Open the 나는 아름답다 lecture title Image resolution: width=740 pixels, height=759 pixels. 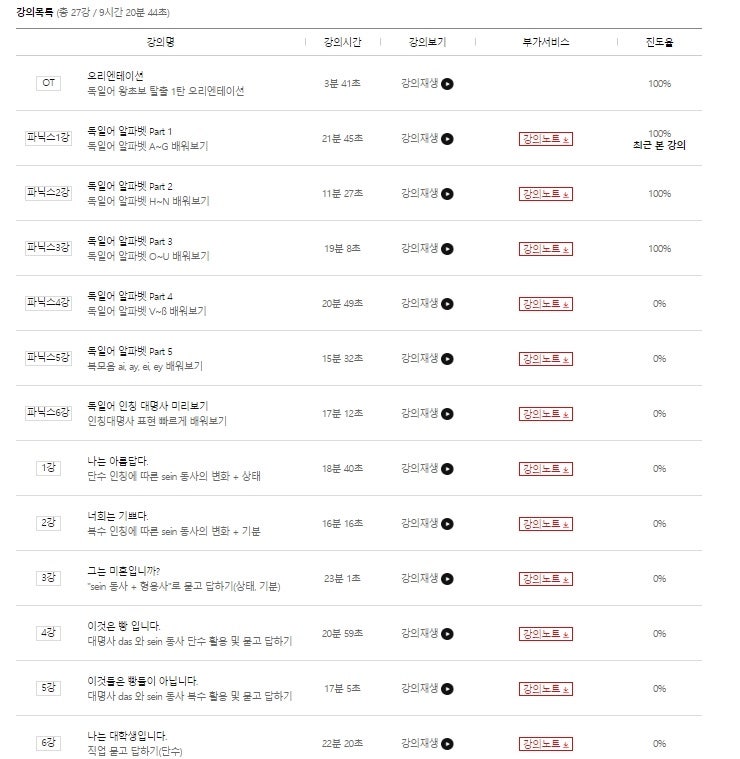pyautogui.click(x=118, y=461)
